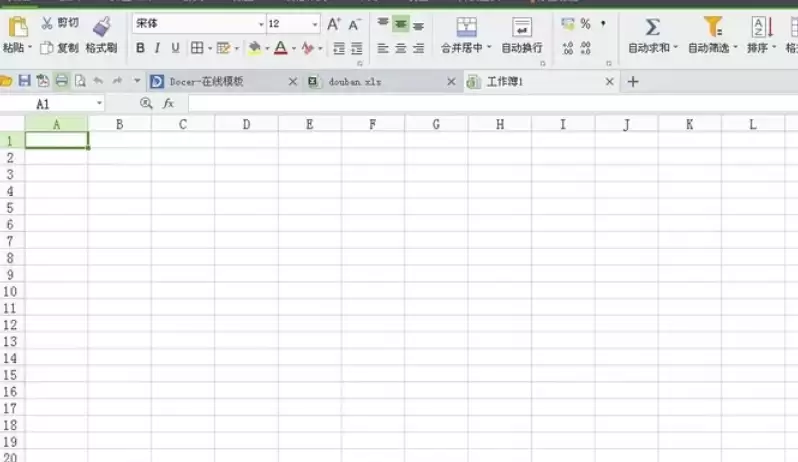The image size is (798, 462).
Task: Close the Docer-在线模板 tab
Action: click(292, 81)
